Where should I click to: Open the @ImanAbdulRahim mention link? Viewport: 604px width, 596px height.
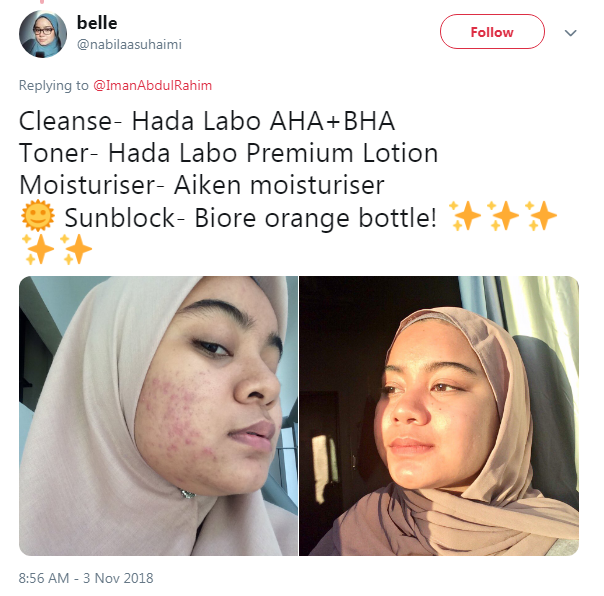(153, 85)
